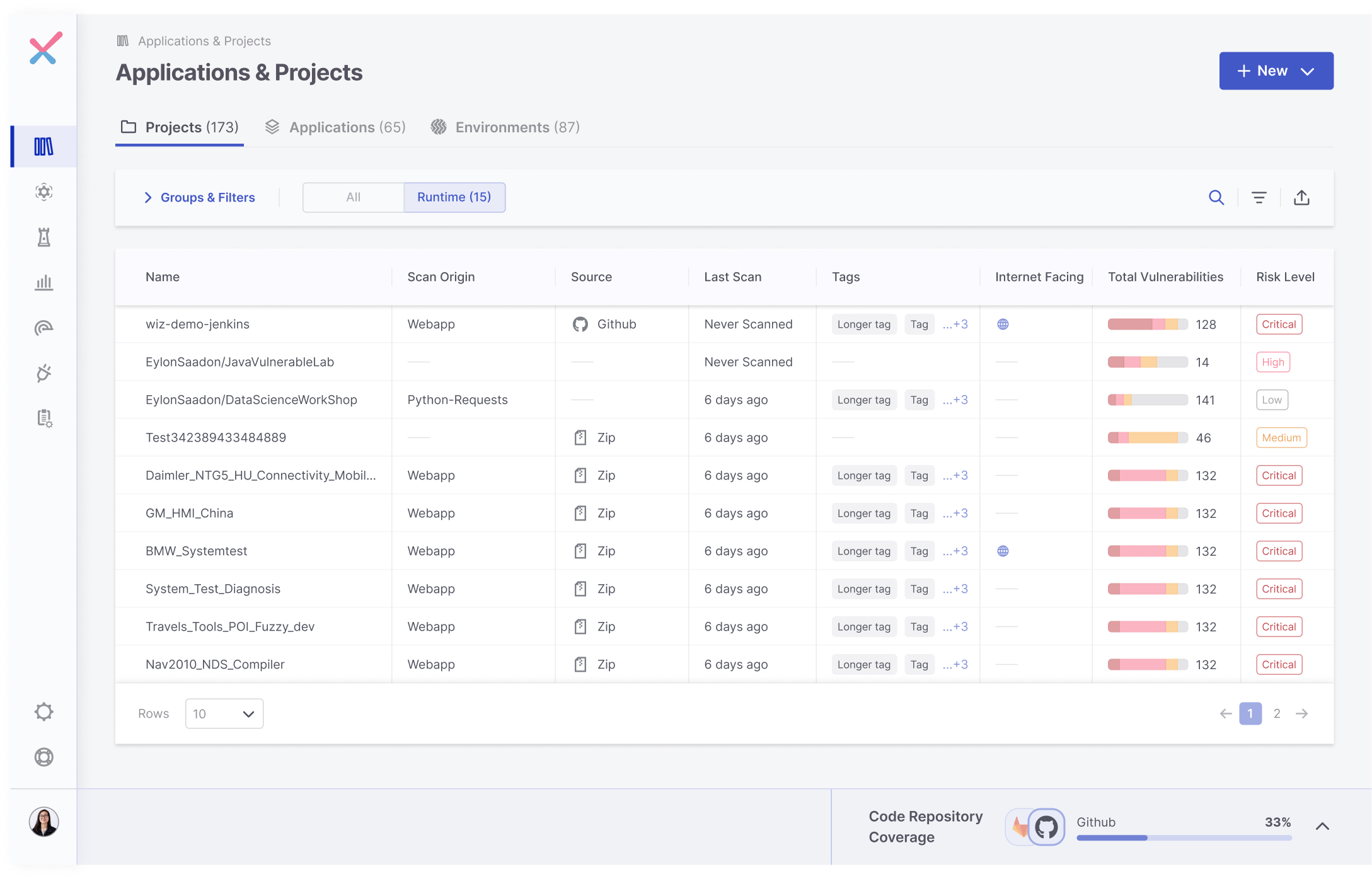This screenshot has width=1372, height=879.
Task: Click Zip file icon in GM_HMI_China row
Action: [x=580, y=514]
